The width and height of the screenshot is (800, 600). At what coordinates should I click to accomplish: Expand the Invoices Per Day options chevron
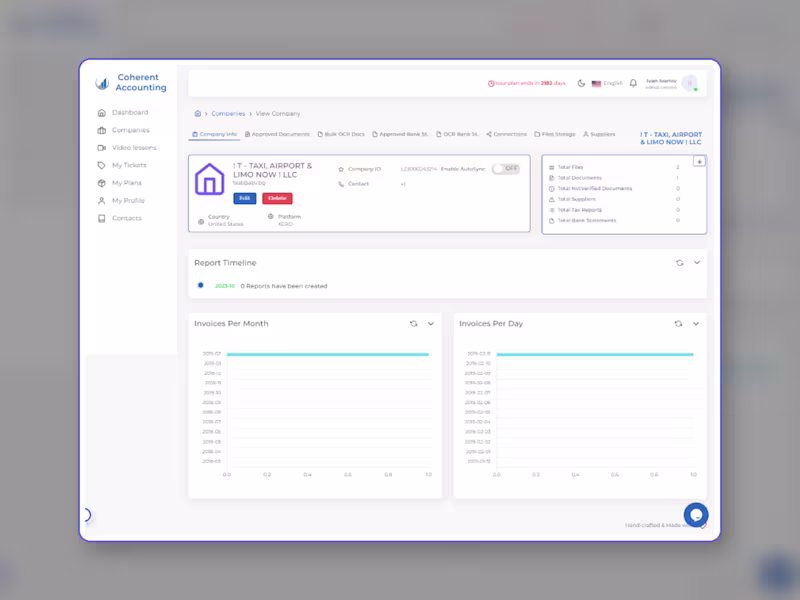[696, 323]
